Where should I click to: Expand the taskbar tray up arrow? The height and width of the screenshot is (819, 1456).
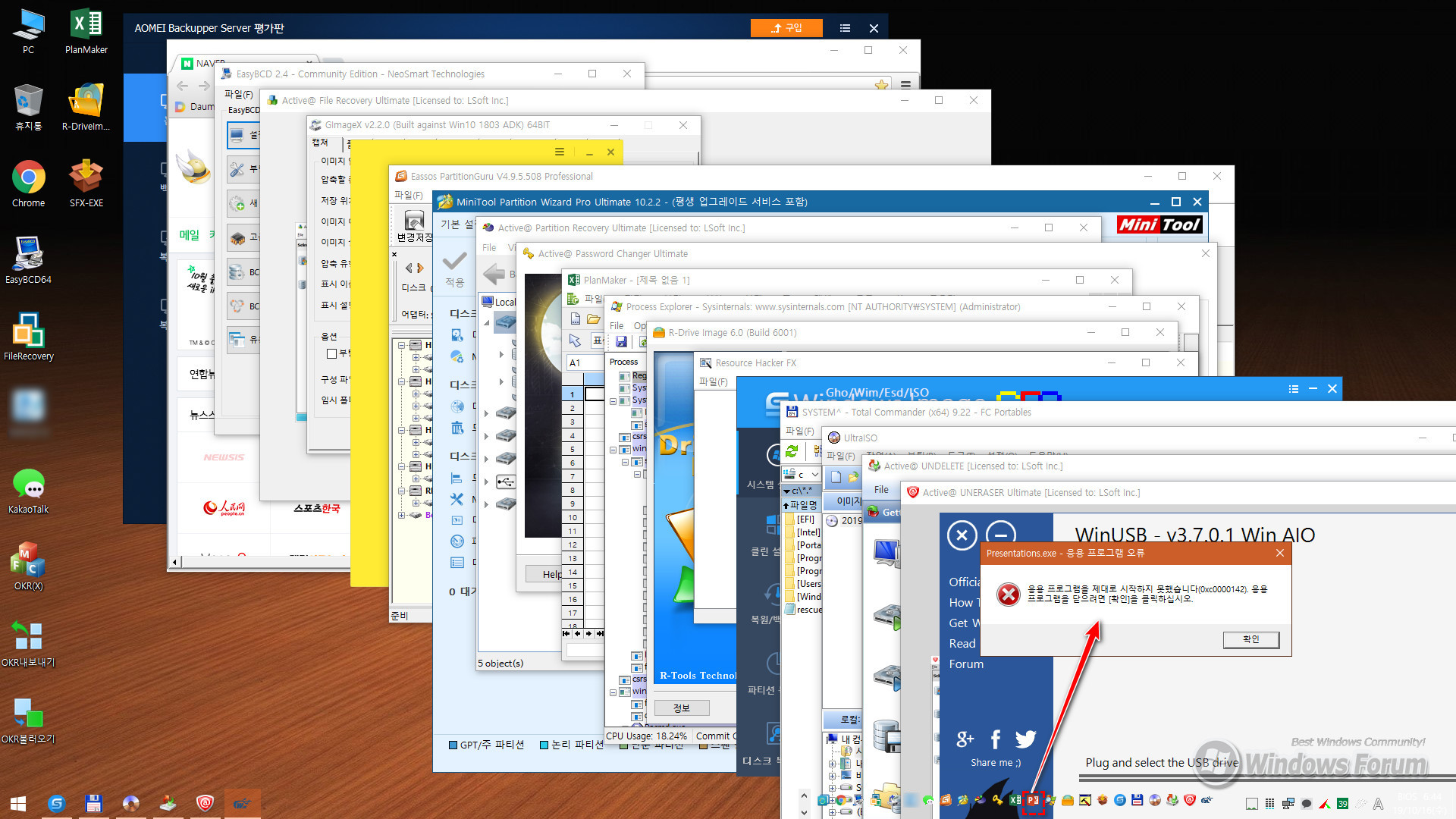(804, 795)
